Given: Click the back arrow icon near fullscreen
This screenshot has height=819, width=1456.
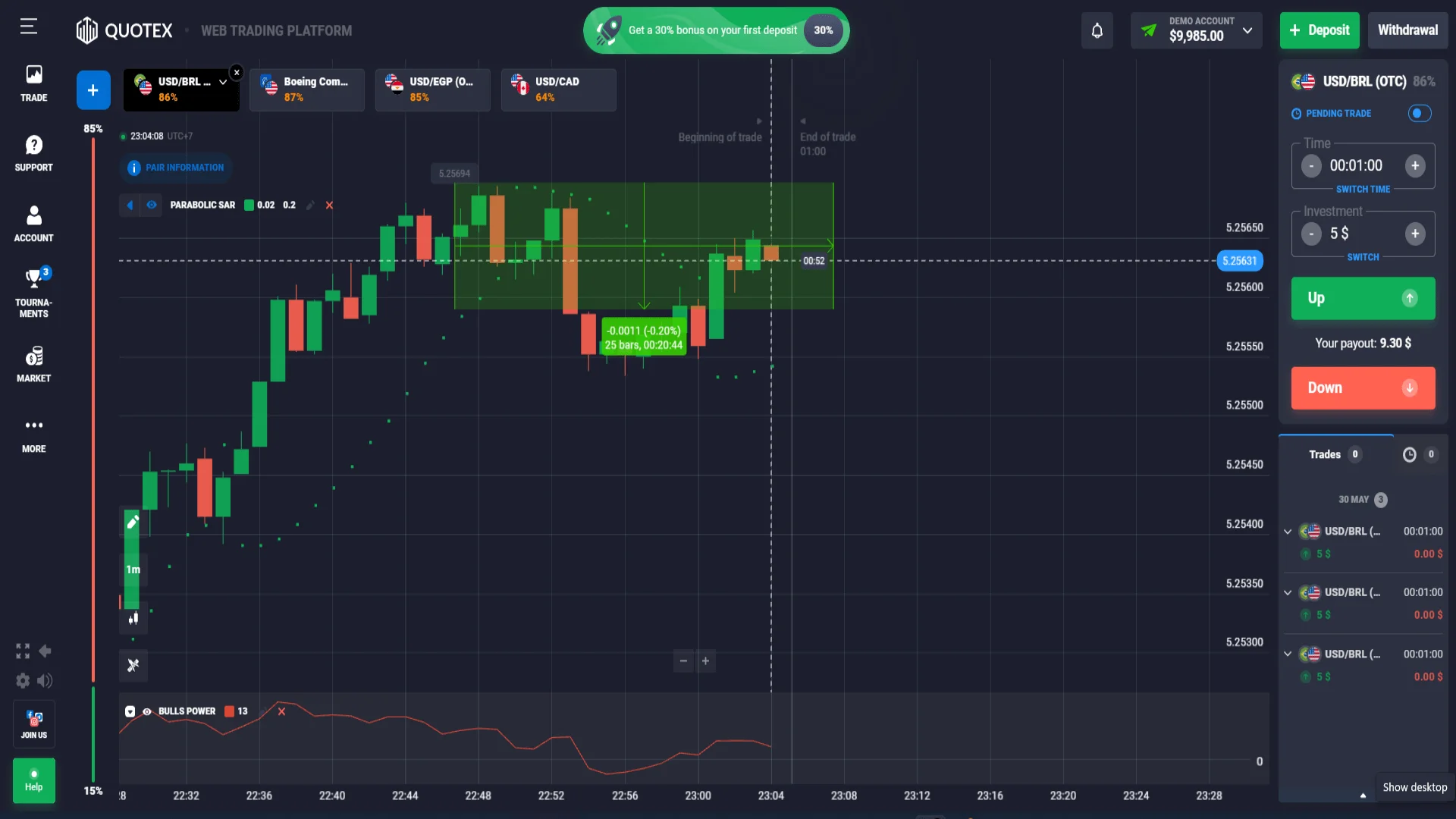Looking at the screenshot, I should coord(45,651).
